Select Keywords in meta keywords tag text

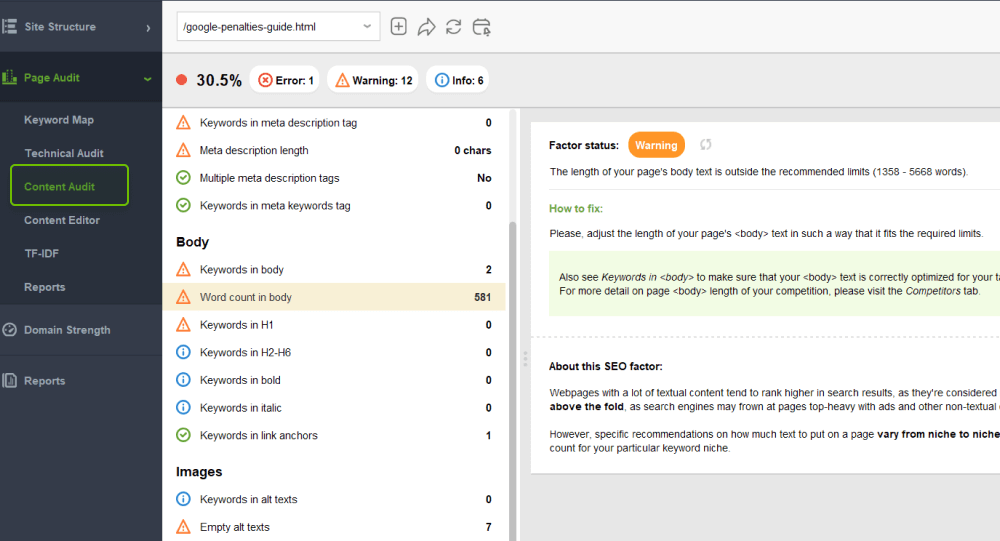(x=276, y=205)
